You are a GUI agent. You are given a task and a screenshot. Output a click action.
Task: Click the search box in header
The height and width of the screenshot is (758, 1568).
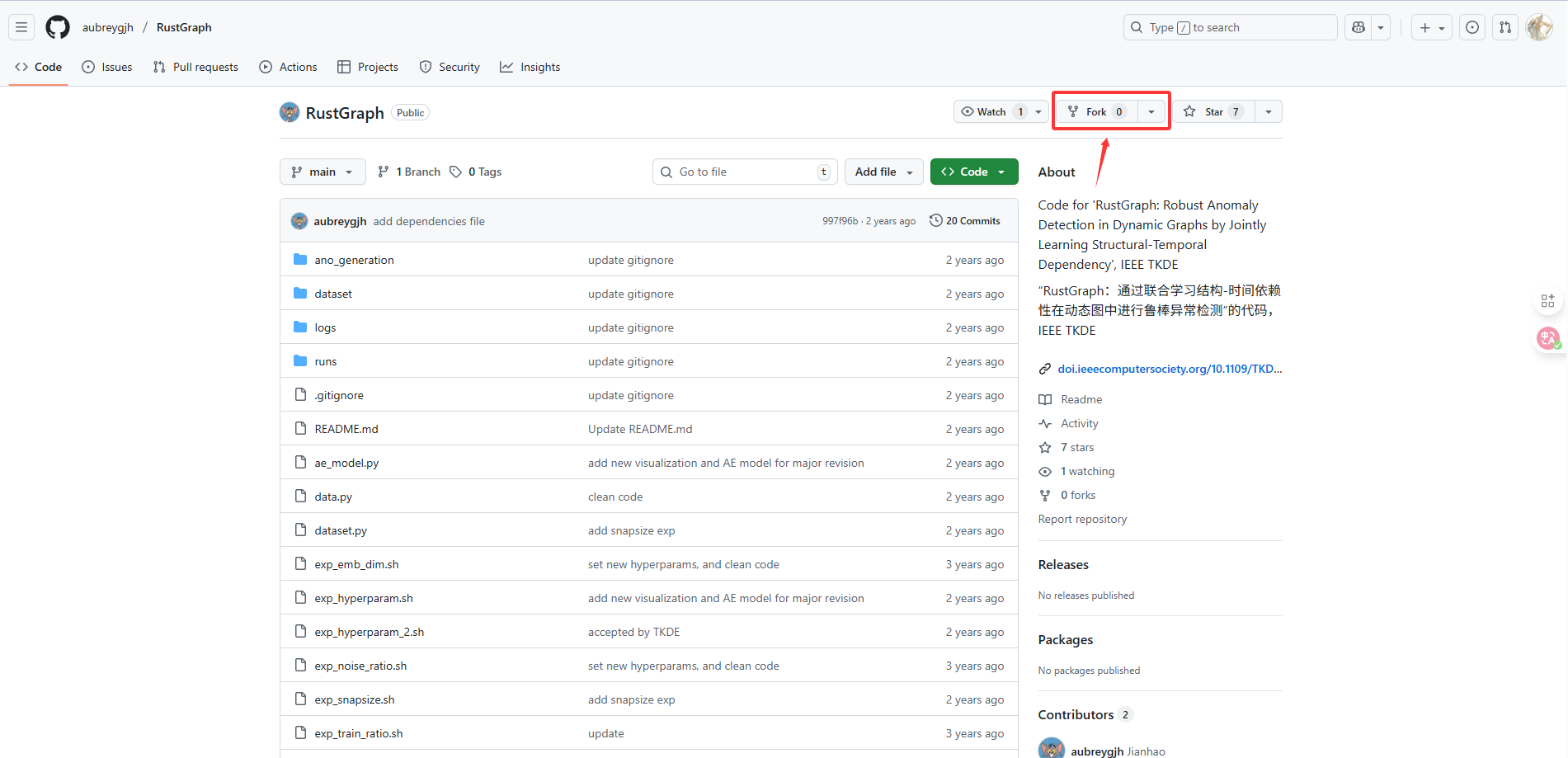(1230, 27)
